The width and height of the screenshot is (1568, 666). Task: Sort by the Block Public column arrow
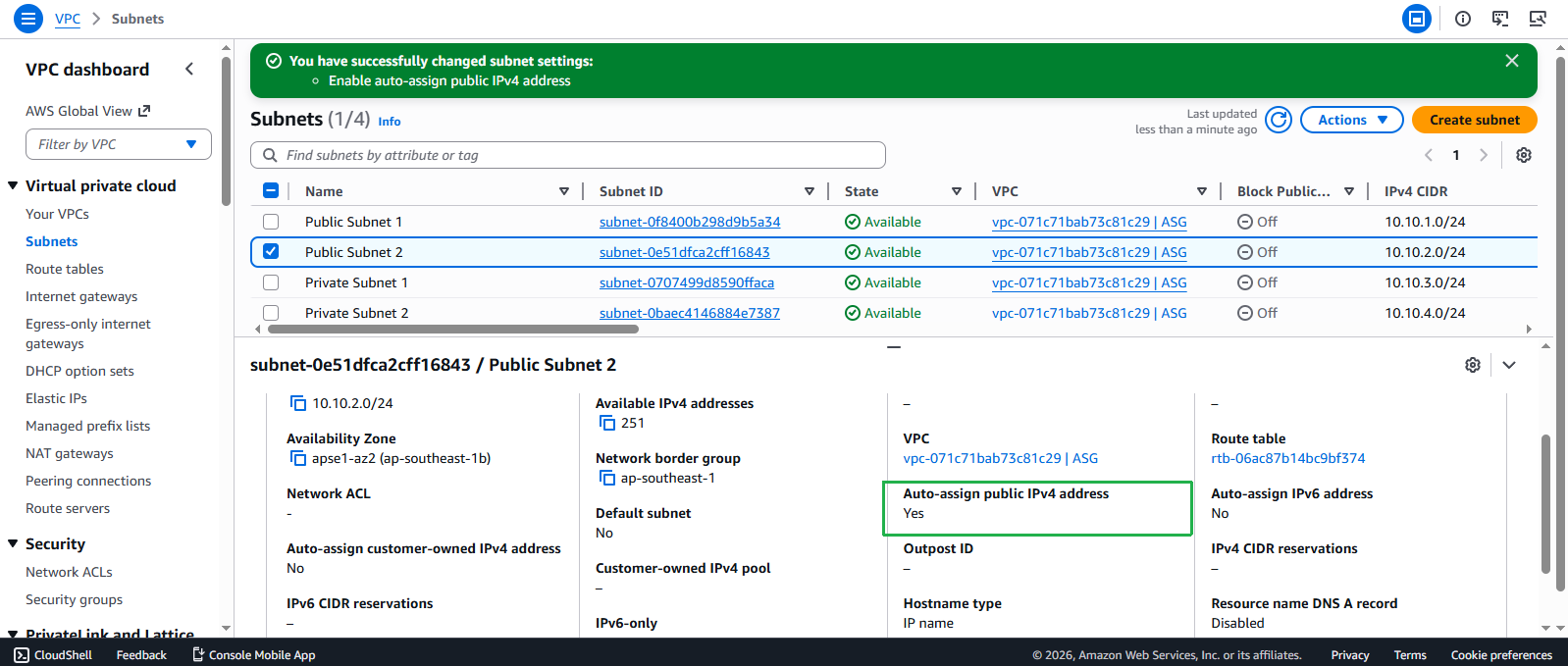[1349, 191]
